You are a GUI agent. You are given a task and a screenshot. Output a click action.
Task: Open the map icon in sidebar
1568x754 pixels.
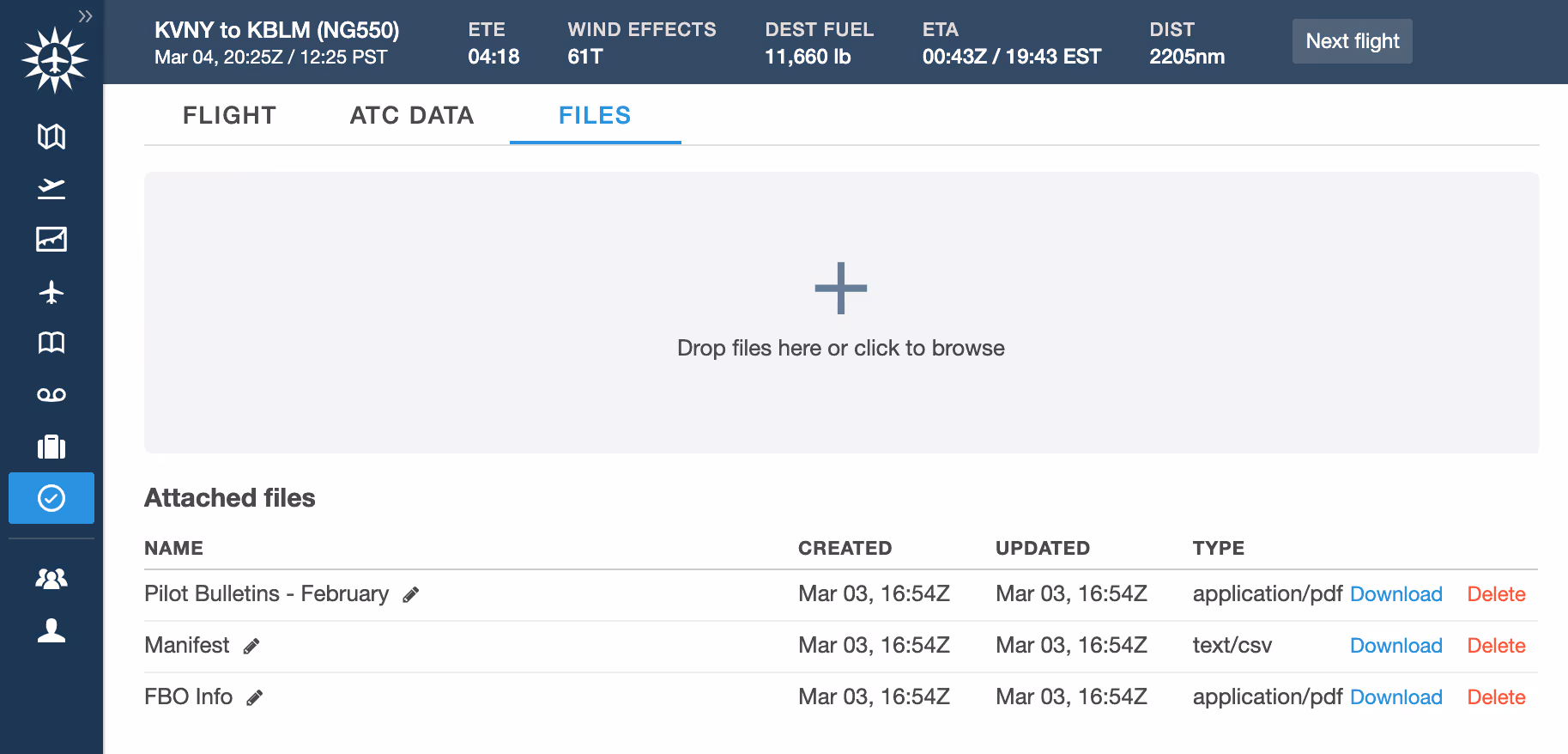(x=51, y=136)
